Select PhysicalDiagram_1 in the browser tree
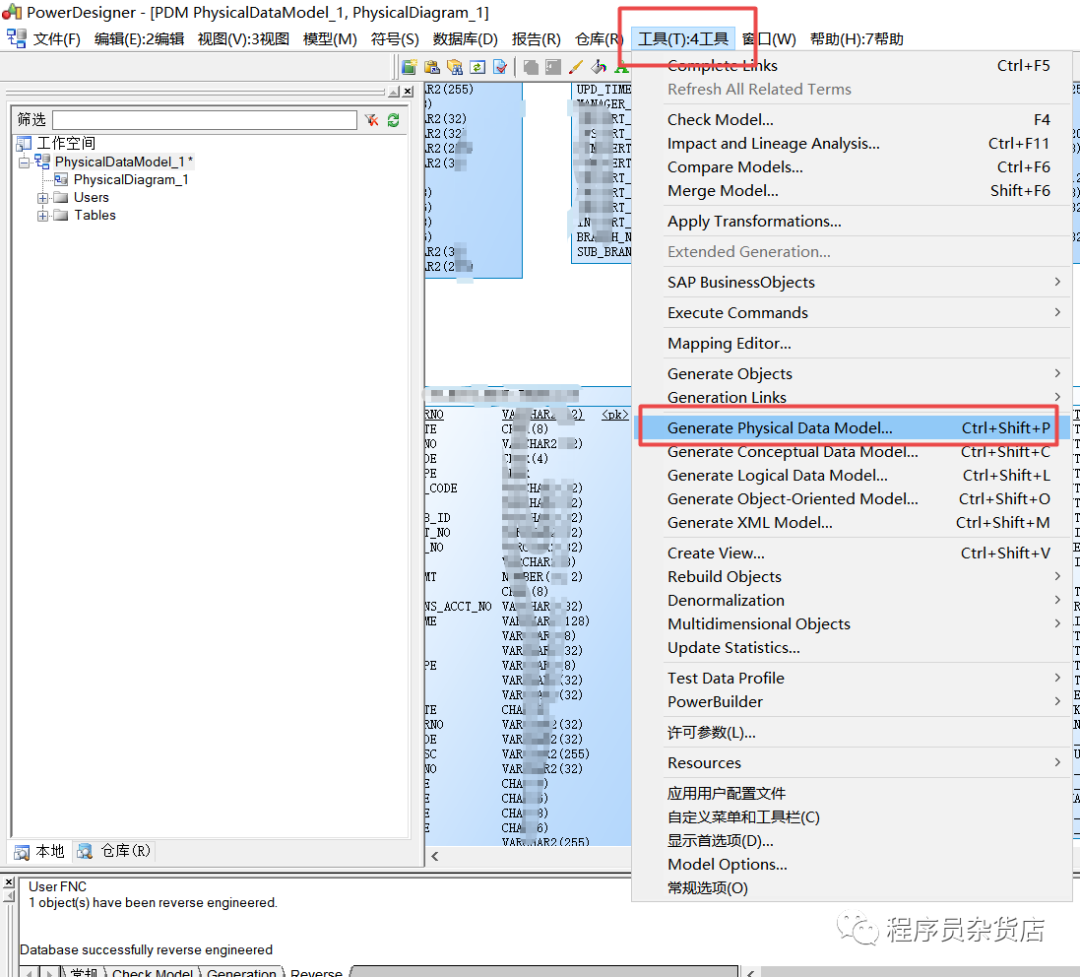This screenshot has height=977, width=1080. tap(131, 180)
